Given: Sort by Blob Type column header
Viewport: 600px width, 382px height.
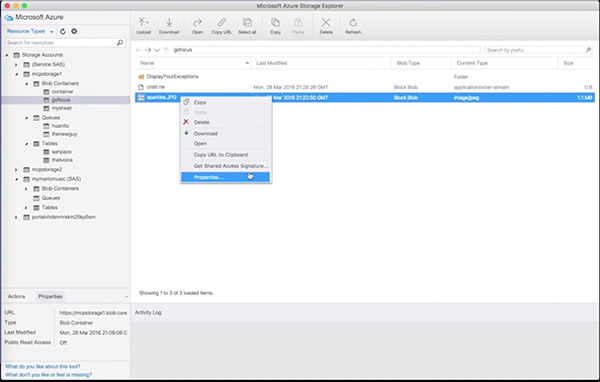Looking at the screenshot, I should point(421,63).
